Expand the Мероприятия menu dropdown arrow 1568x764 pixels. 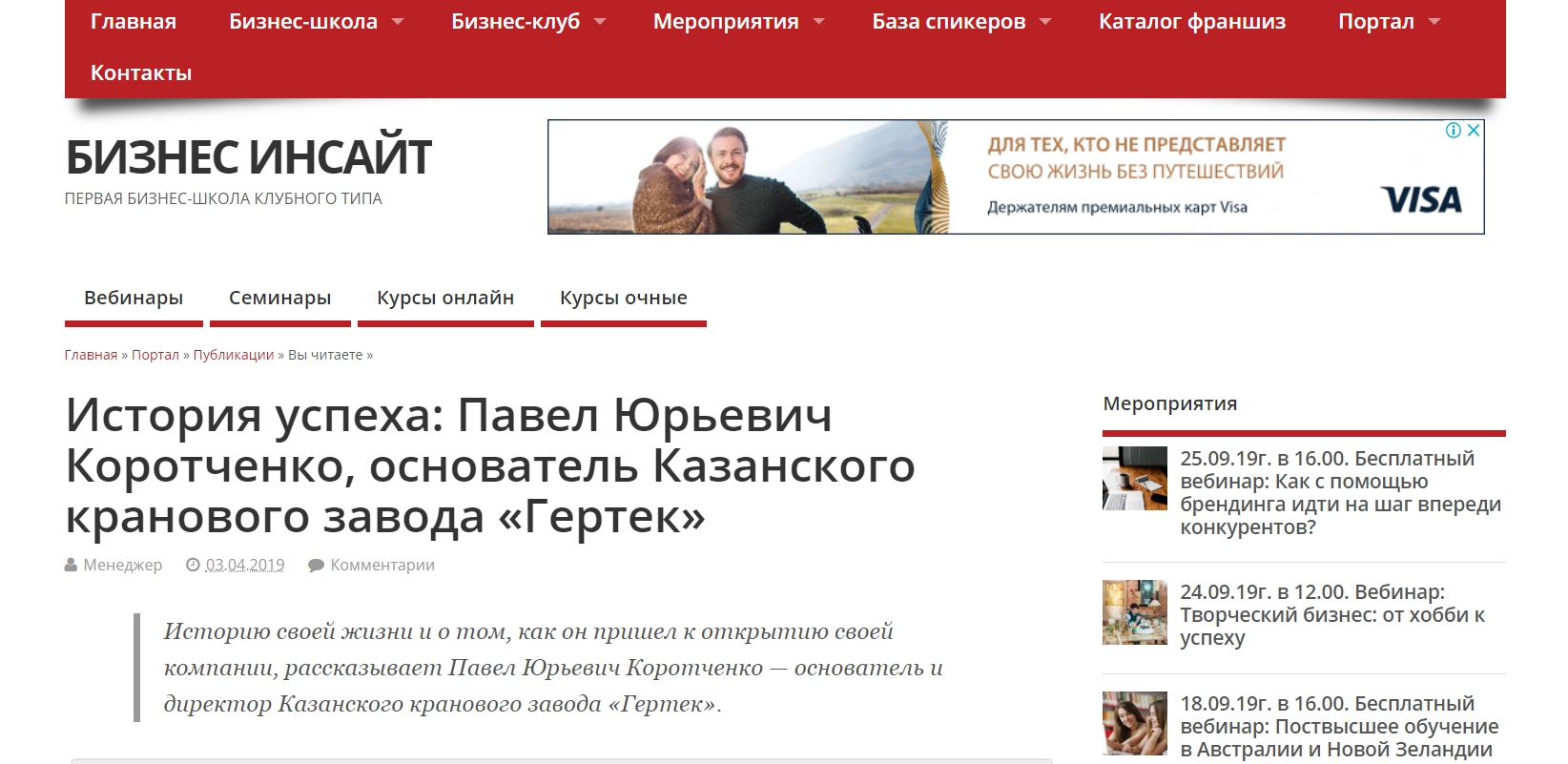[x=818, y=22]
